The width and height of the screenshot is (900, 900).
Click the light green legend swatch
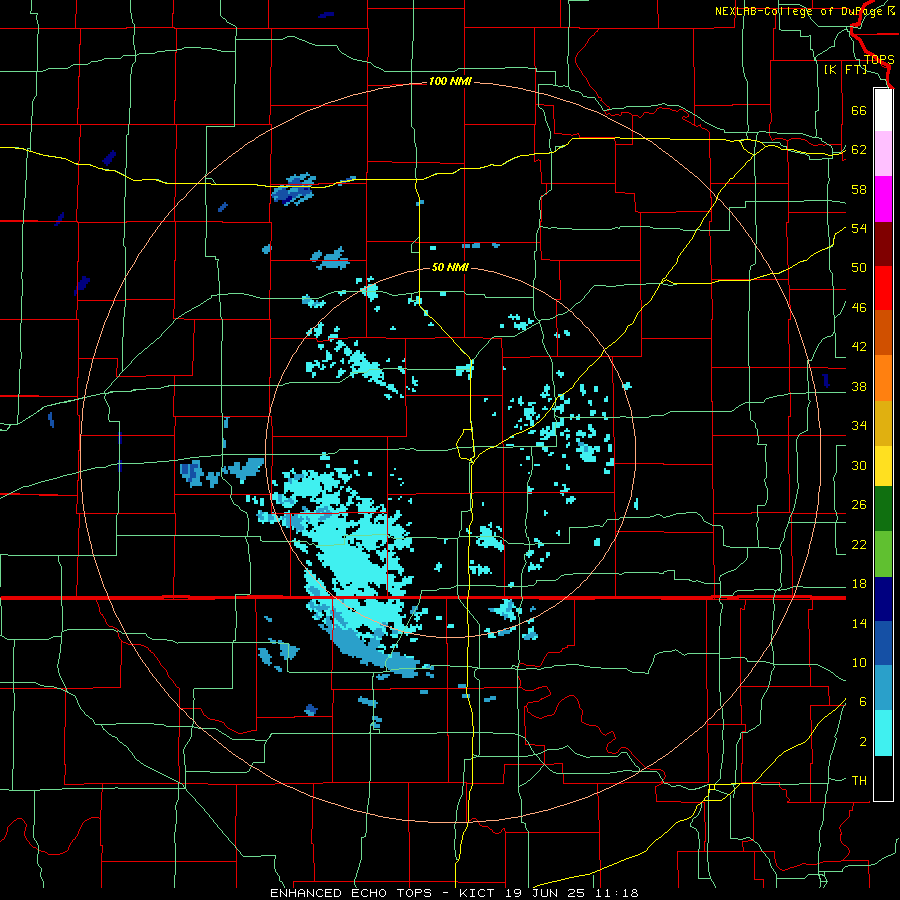click(x=883, y=554)
